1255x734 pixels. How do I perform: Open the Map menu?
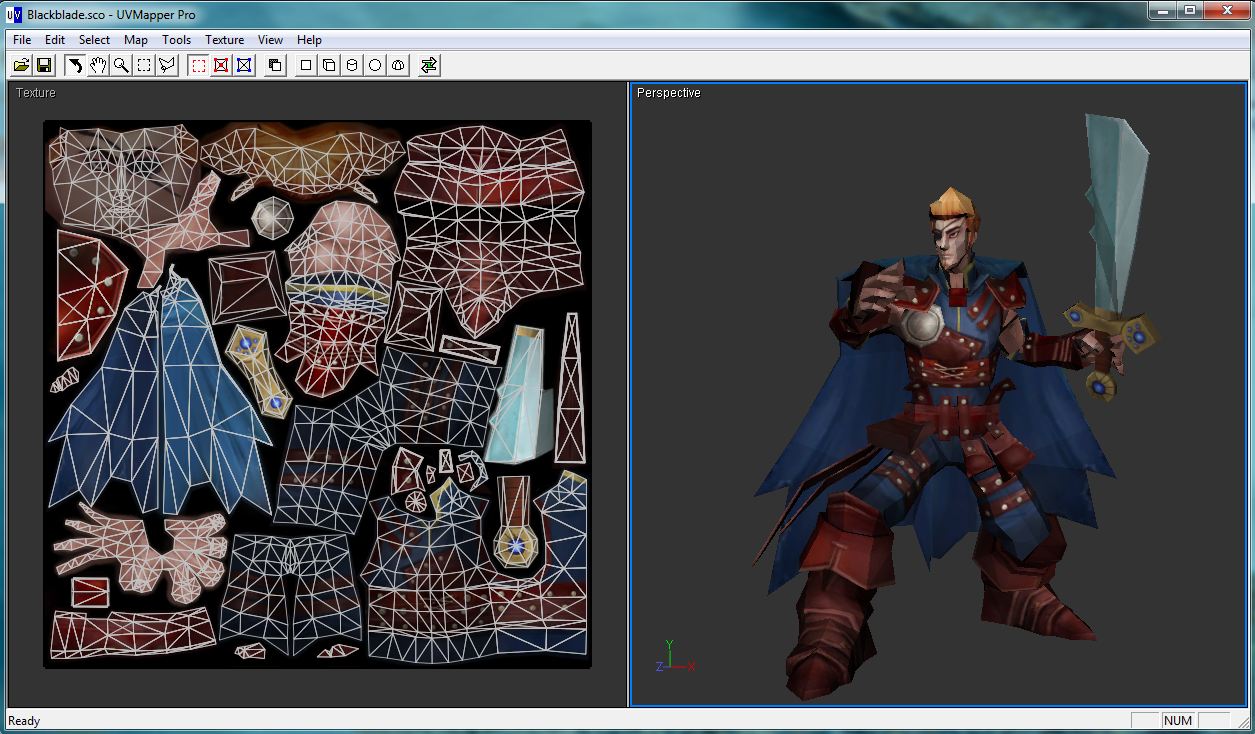135,40
